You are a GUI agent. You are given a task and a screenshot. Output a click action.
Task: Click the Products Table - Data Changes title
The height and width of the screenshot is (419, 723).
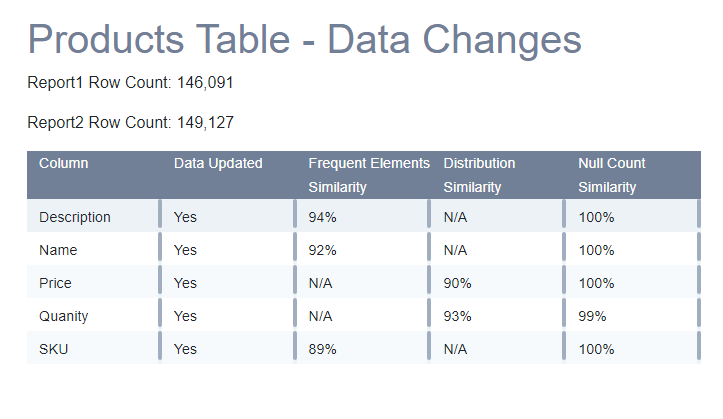[x=304, y=39]
